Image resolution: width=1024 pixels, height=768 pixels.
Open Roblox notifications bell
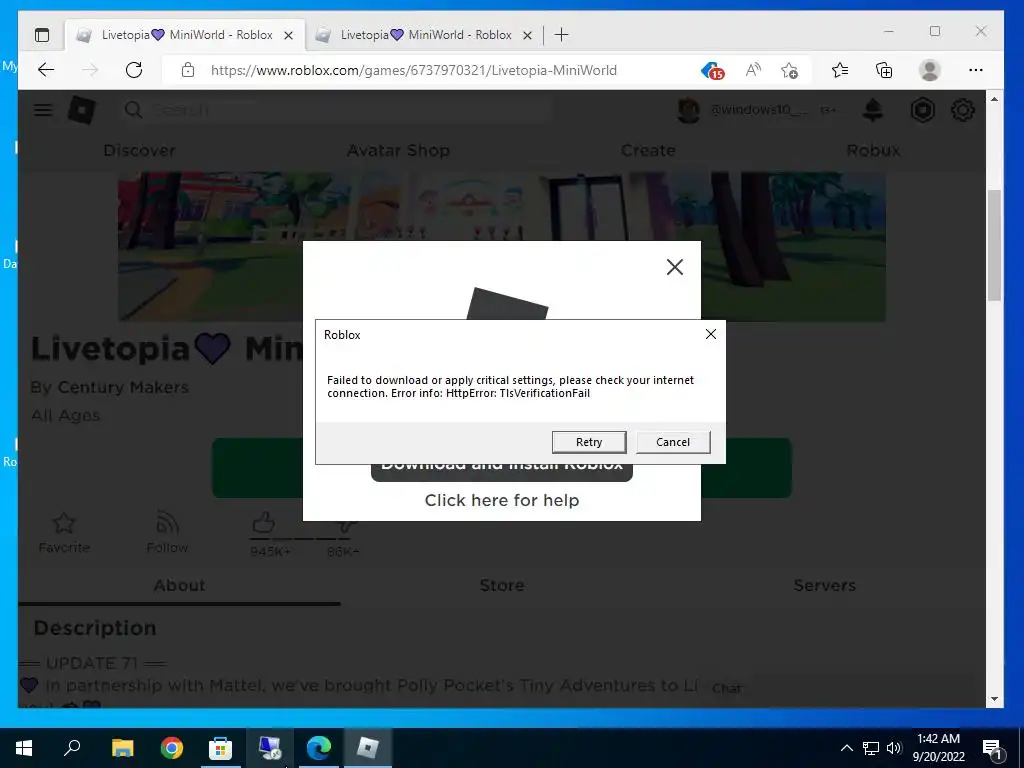tap(873, 110)
